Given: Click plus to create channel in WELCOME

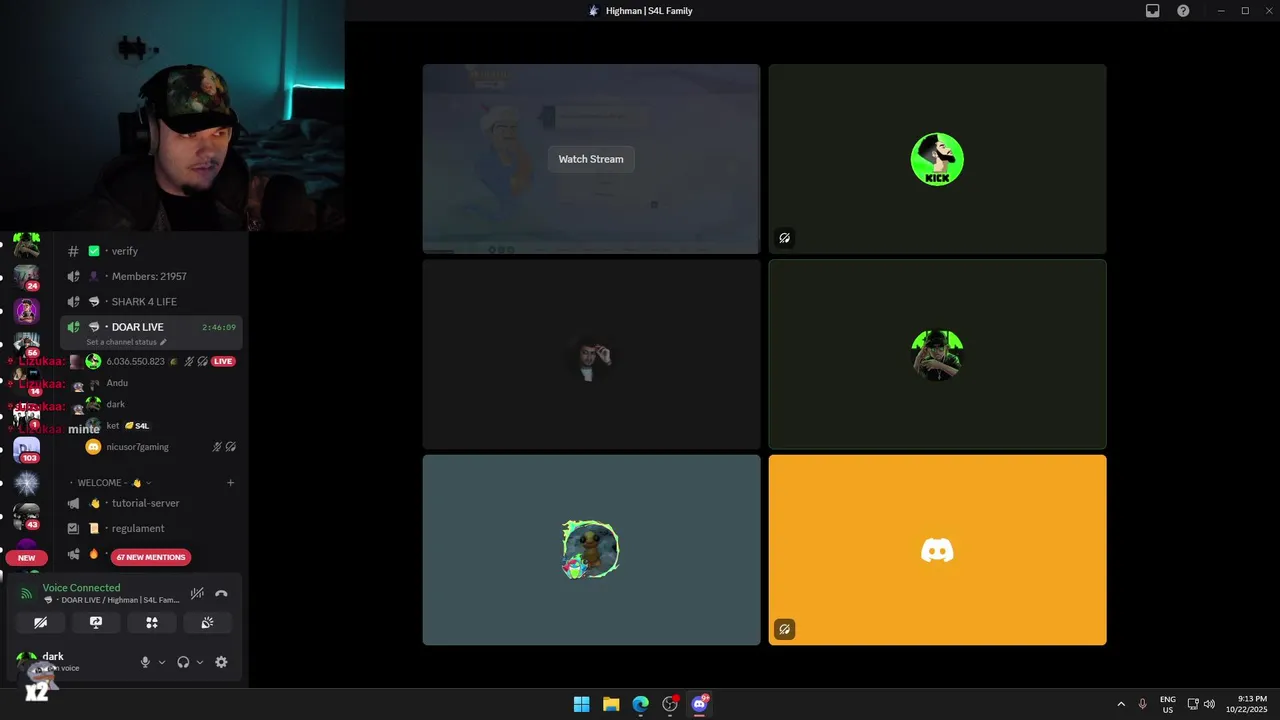Looking at the screenshot, I should point(230,483).
